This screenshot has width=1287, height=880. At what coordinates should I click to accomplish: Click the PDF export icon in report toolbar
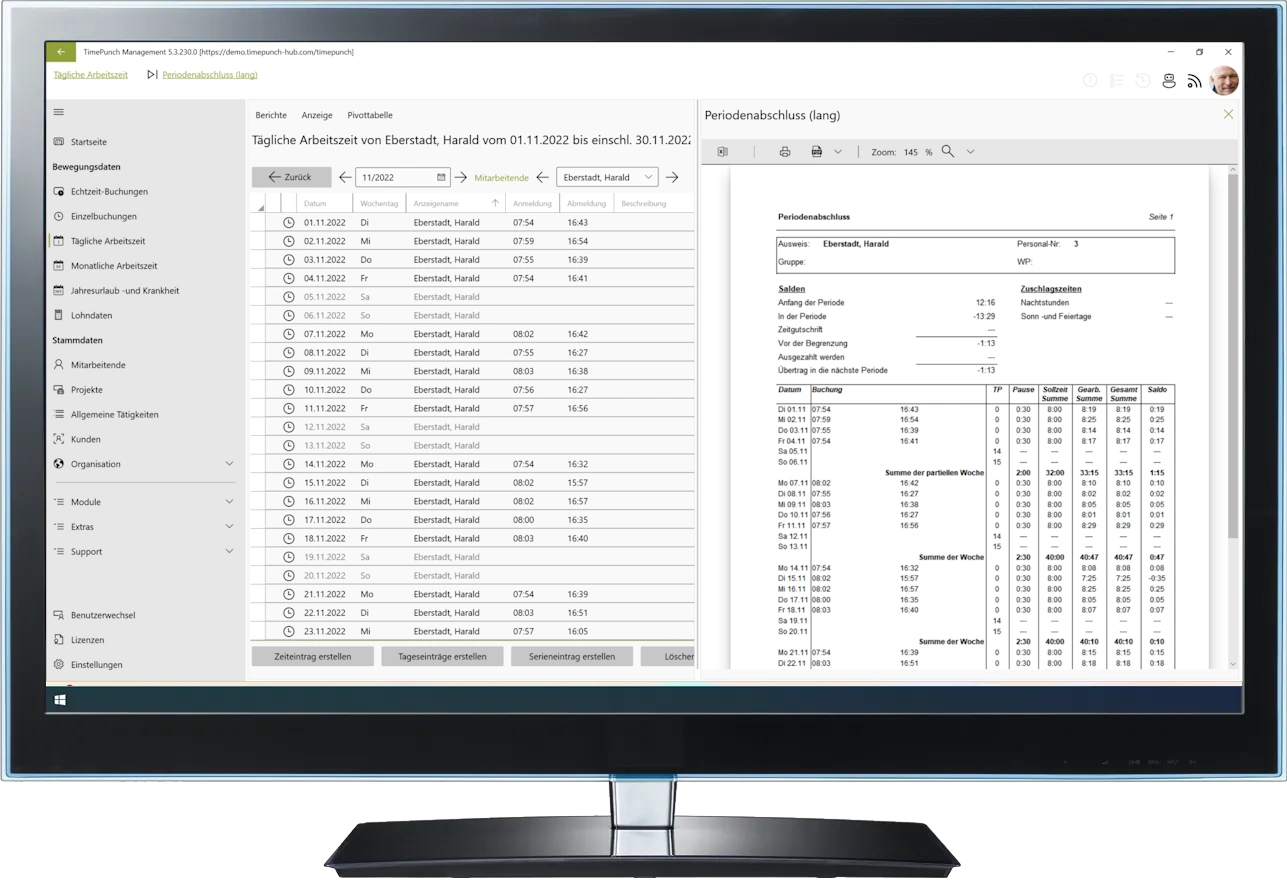pos(817,152)
